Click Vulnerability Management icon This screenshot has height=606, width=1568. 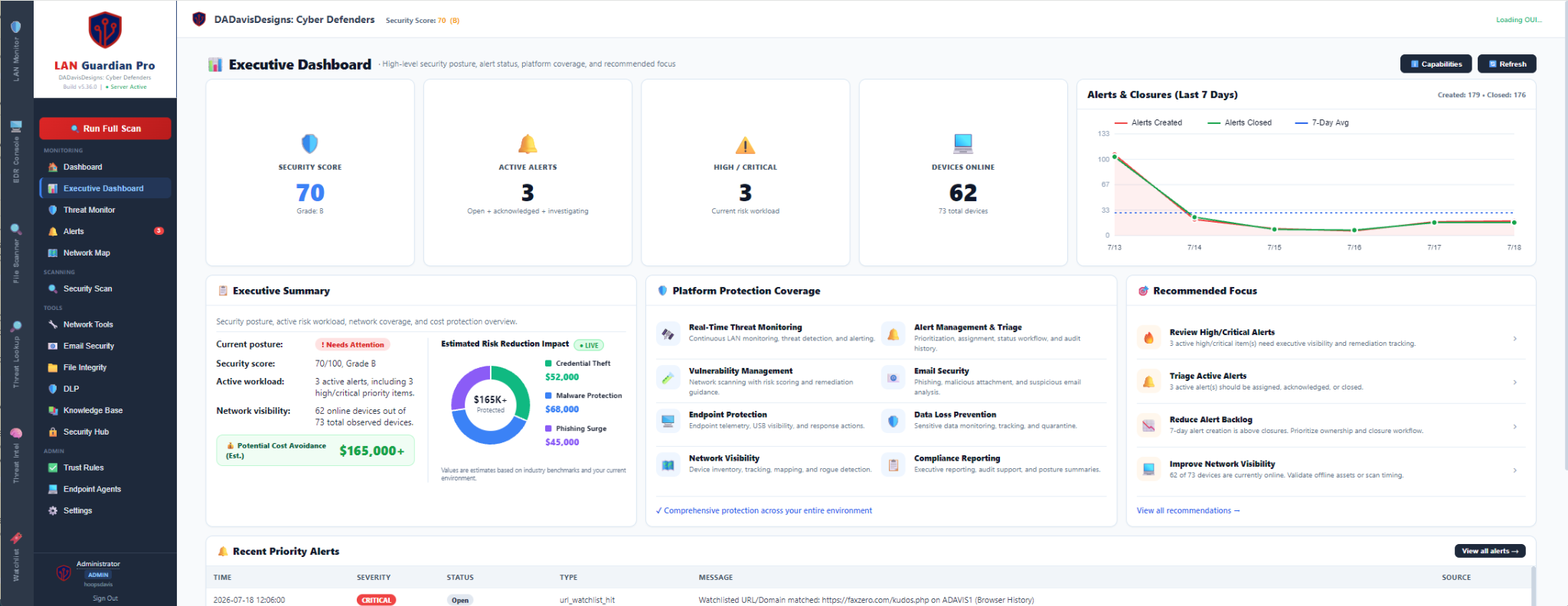(668, 378)
